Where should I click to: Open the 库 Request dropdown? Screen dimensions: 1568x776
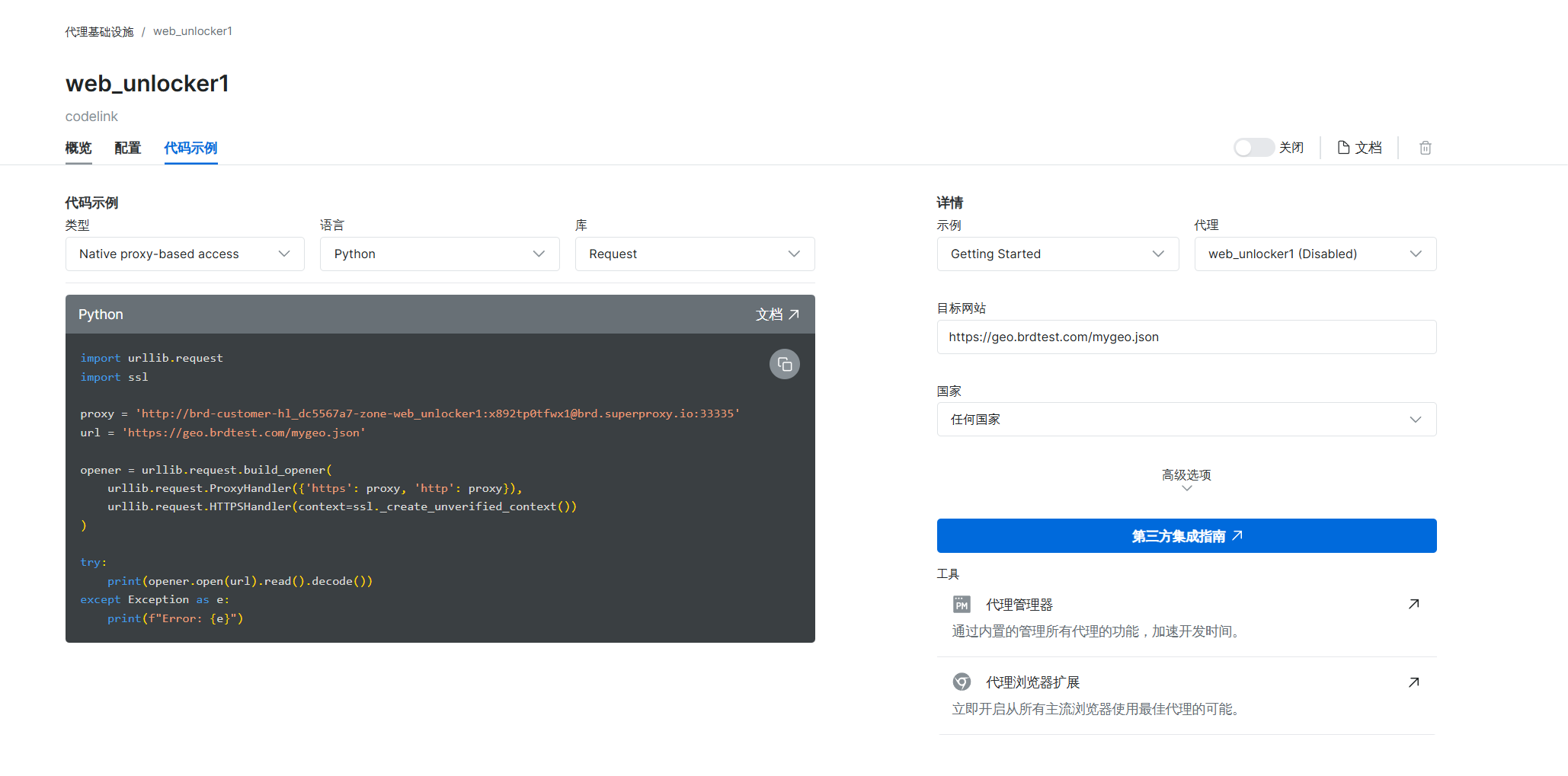click(x=695, y=254)
